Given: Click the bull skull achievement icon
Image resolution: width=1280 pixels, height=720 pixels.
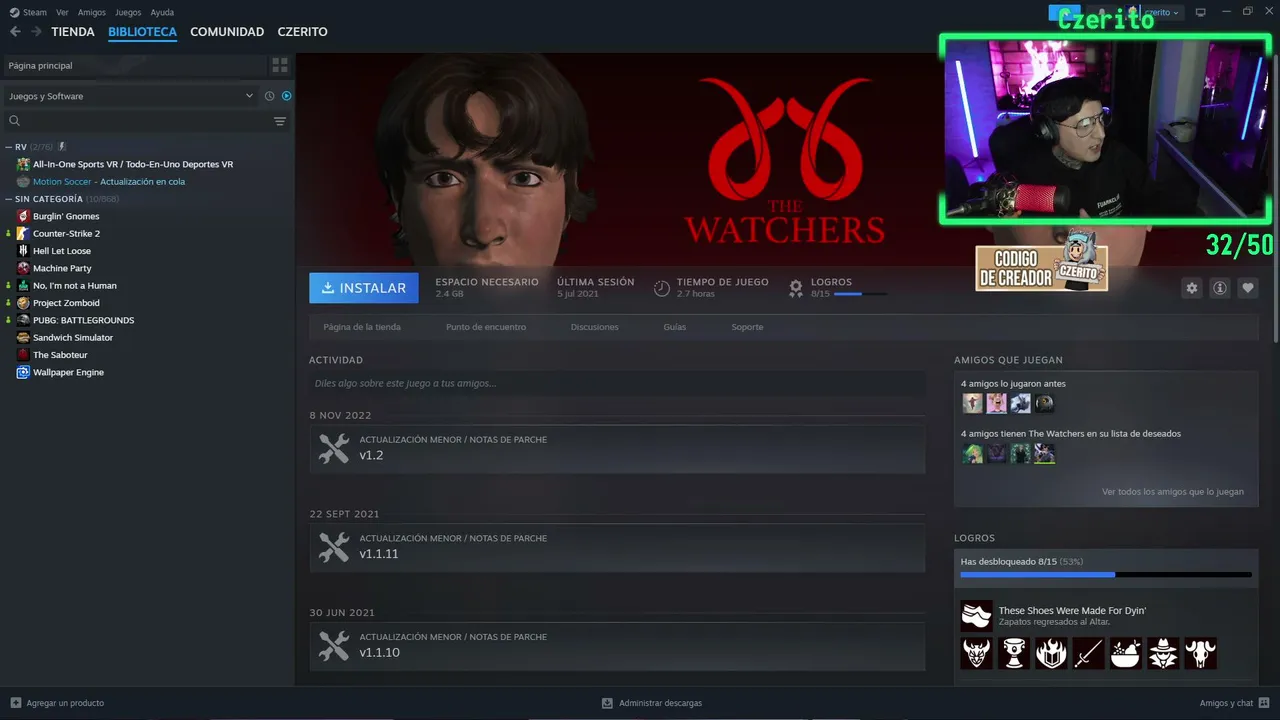Looking at the screenshot, I should (1201, 653).
